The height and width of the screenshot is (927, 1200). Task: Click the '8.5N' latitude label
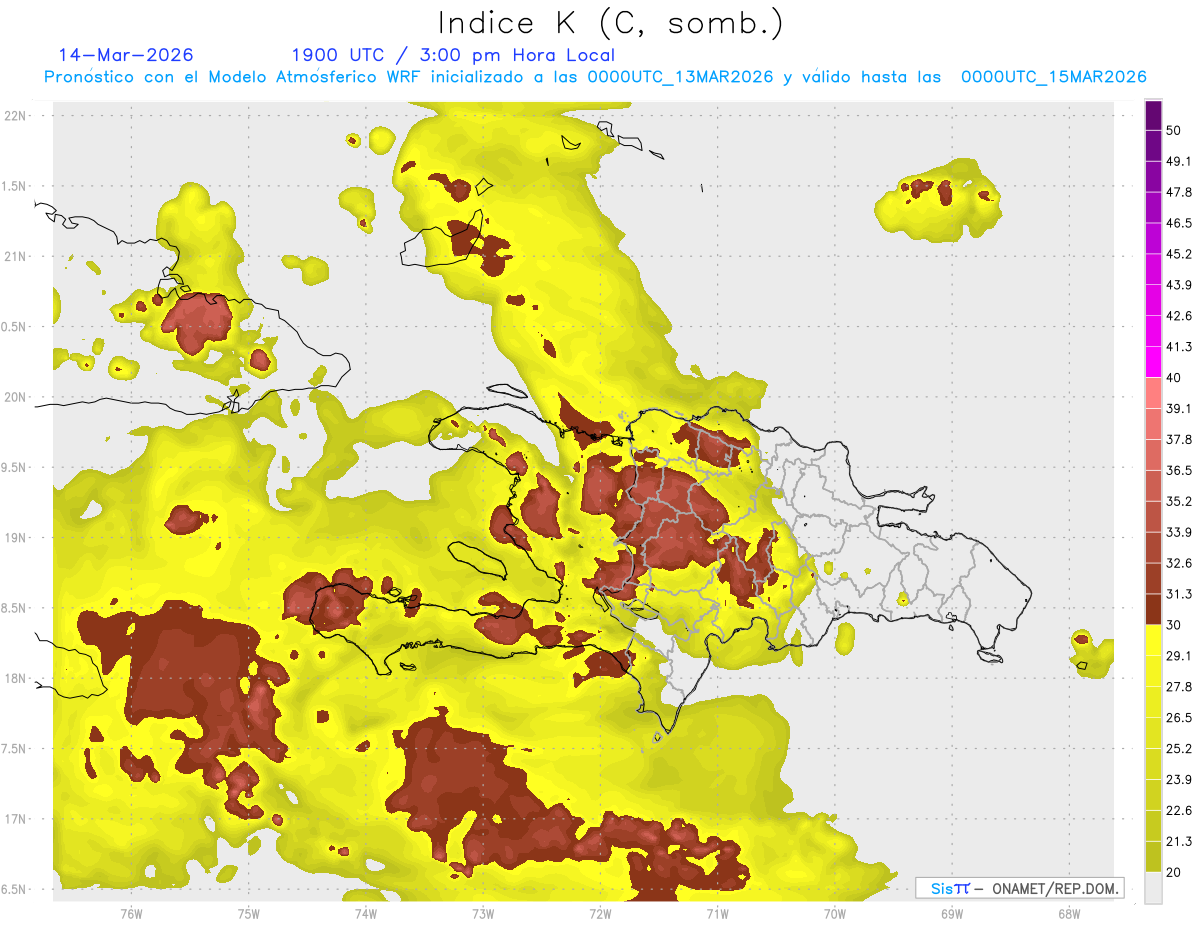[x=13, y=608]
